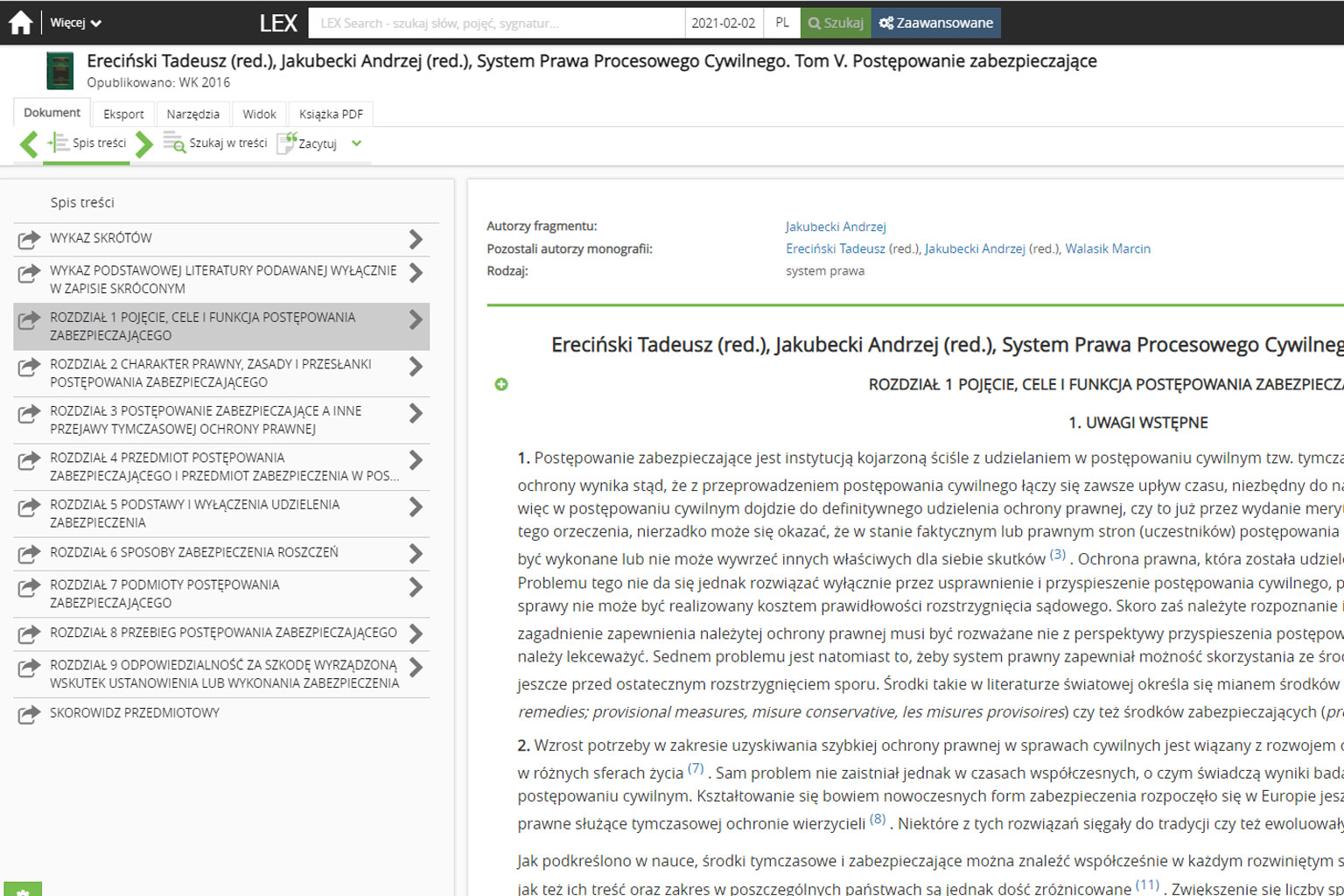Screen dimensions: 1344x896
Task: Click the green plus icon beside chapter heading
Action: (501, 384)
